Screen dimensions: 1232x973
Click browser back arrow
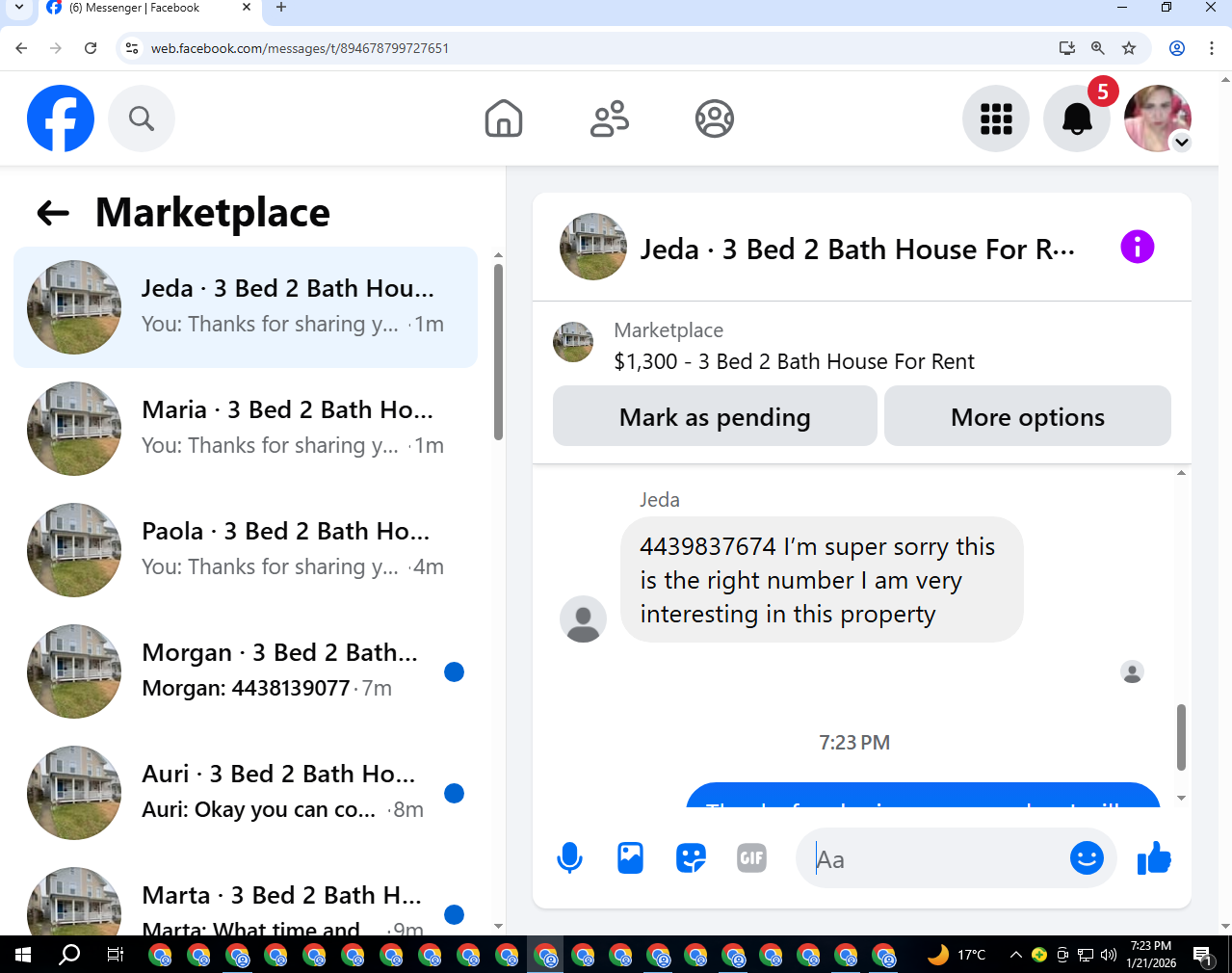pyautogui.click(x=21, y=48)
